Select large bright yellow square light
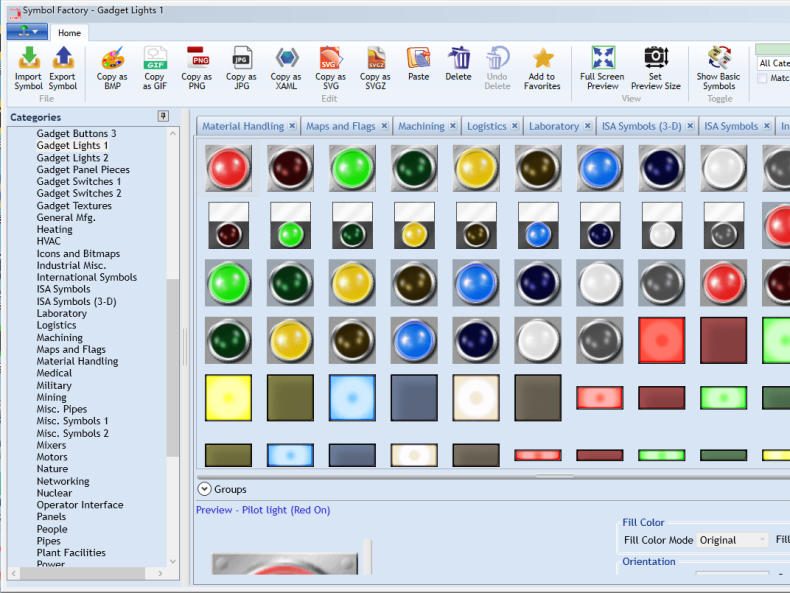 (x=228, y=398)
